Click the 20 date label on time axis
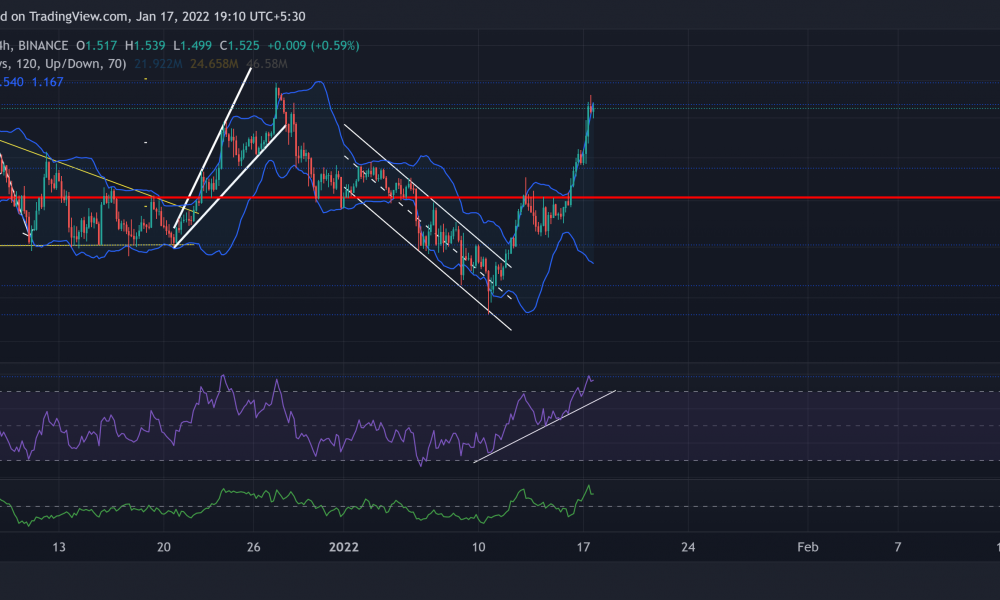The image size is (1000, 600). (164, 547)
